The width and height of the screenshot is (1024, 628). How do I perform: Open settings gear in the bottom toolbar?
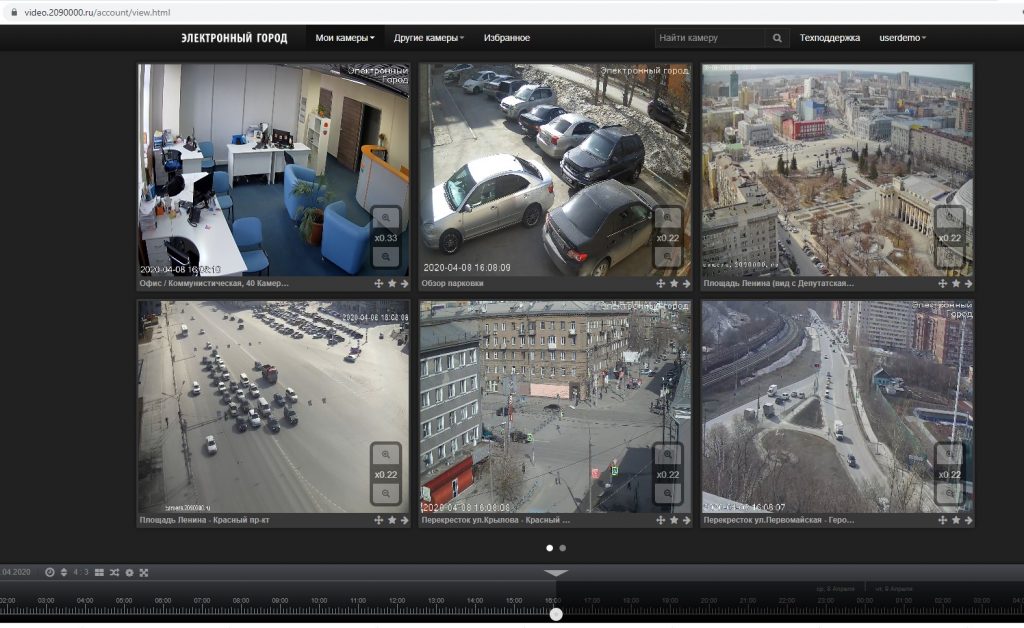pos(129,572)
